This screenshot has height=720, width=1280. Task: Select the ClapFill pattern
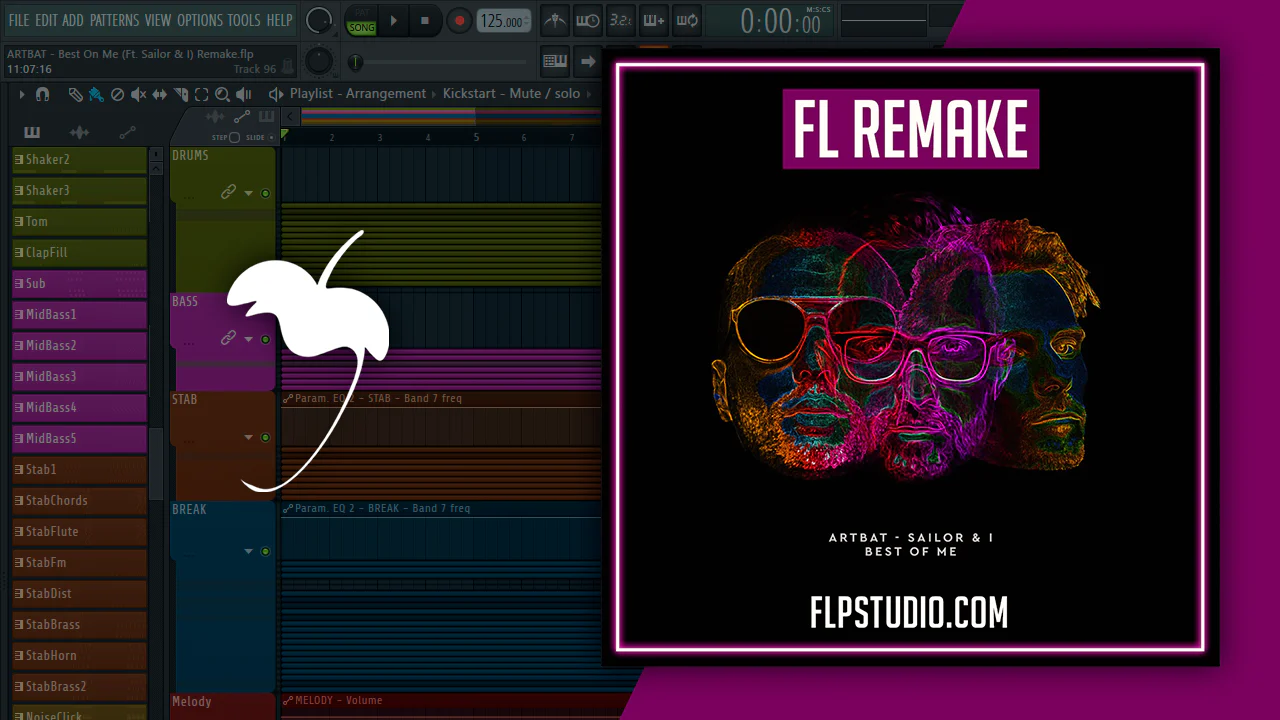point(79,252)
